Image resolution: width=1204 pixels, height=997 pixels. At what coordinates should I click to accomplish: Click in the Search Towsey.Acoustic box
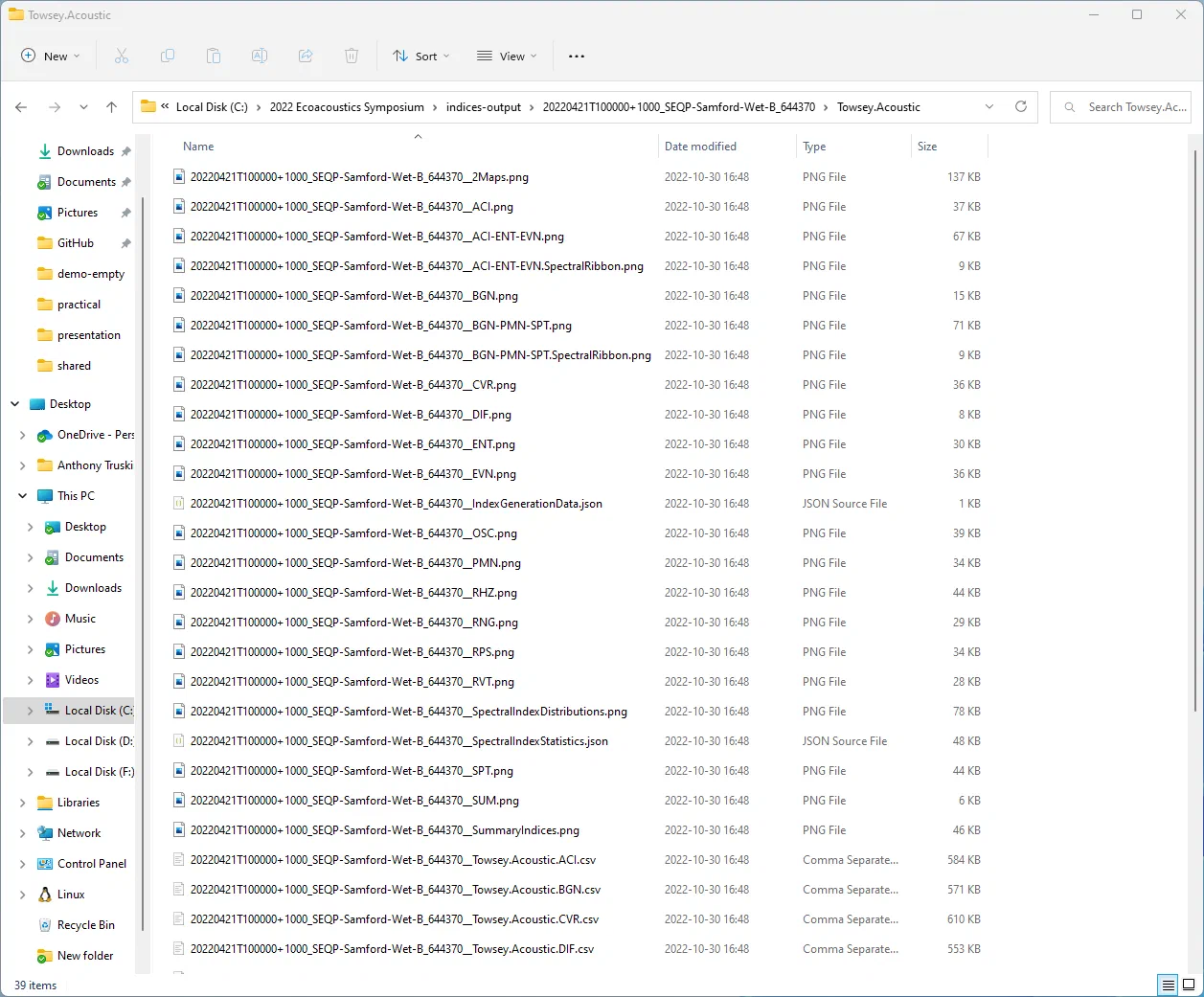tap(1123, 107)
